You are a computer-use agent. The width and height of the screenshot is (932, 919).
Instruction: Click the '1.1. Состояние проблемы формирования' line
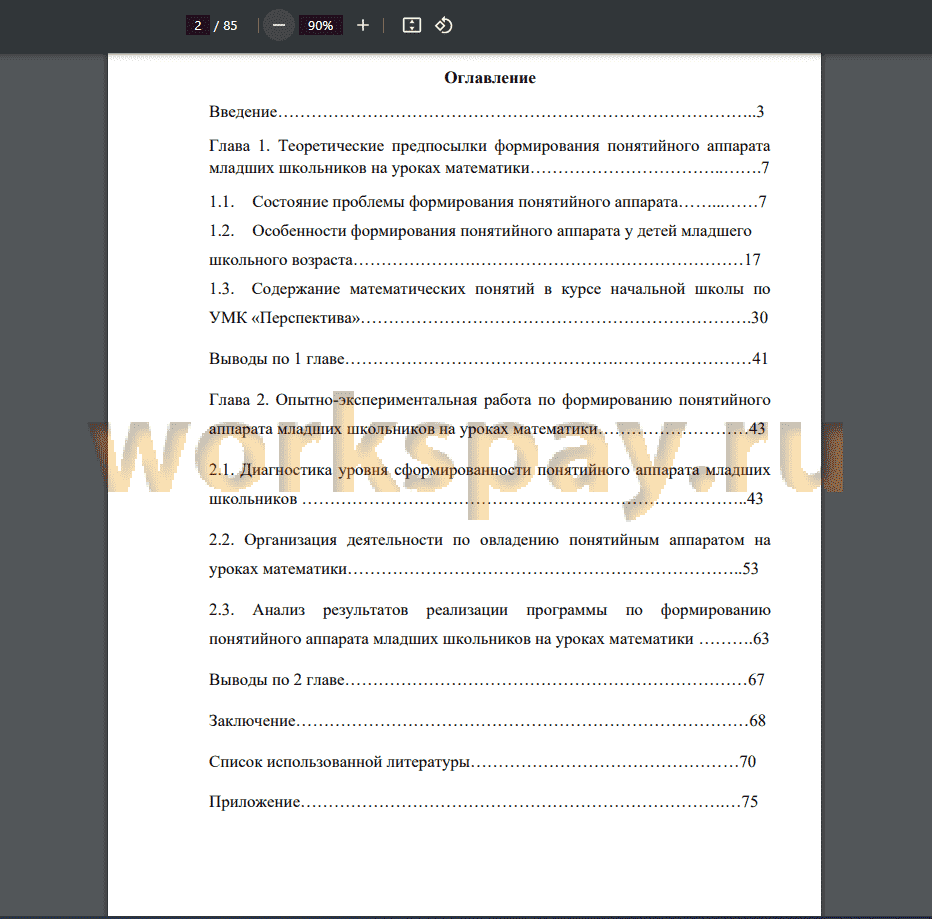[x=487, y=202]
